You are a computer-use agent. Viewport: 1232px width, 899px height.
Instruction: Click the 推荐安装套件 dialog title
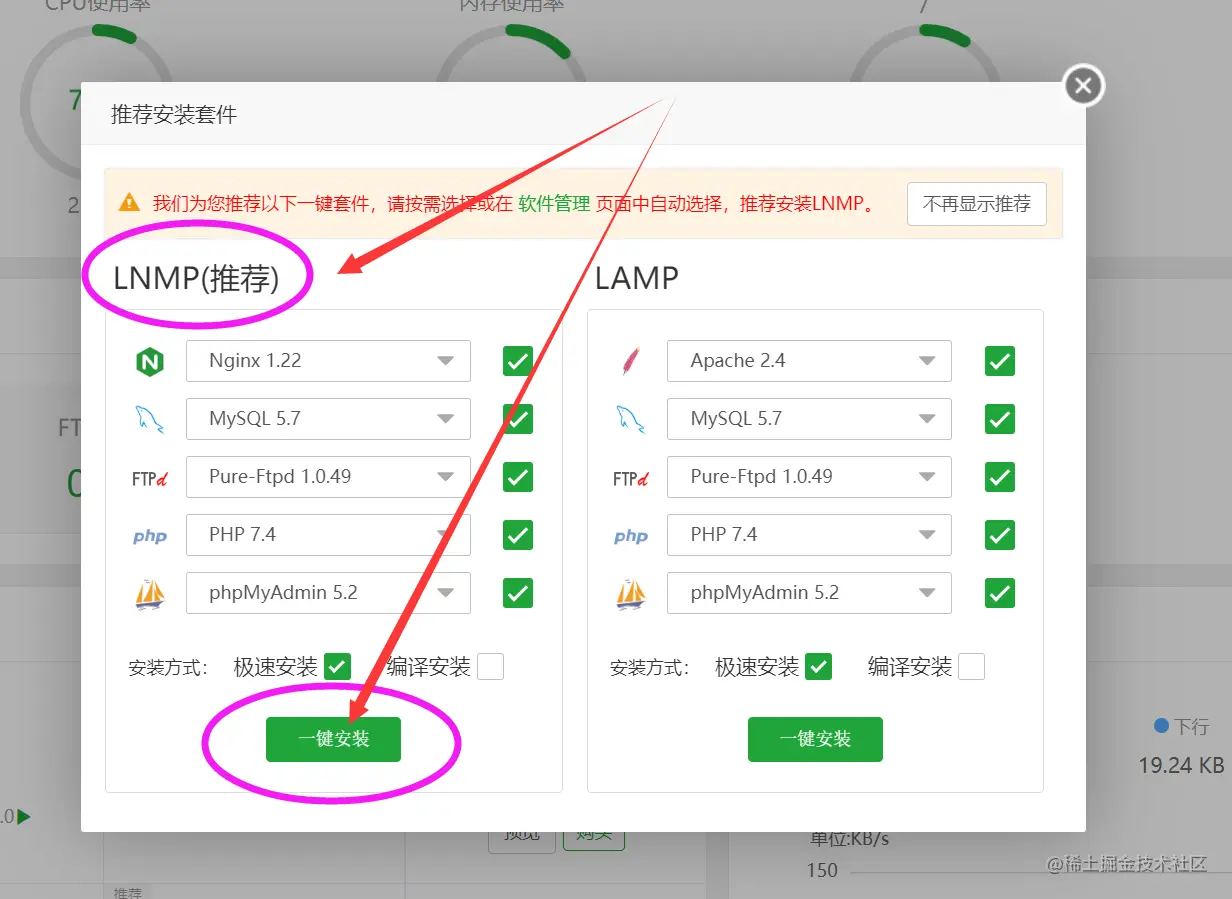point(174,115)
